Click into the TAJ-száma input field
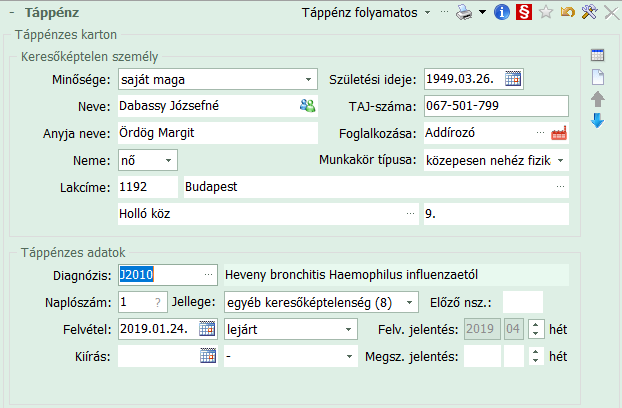 click(495, 105)
